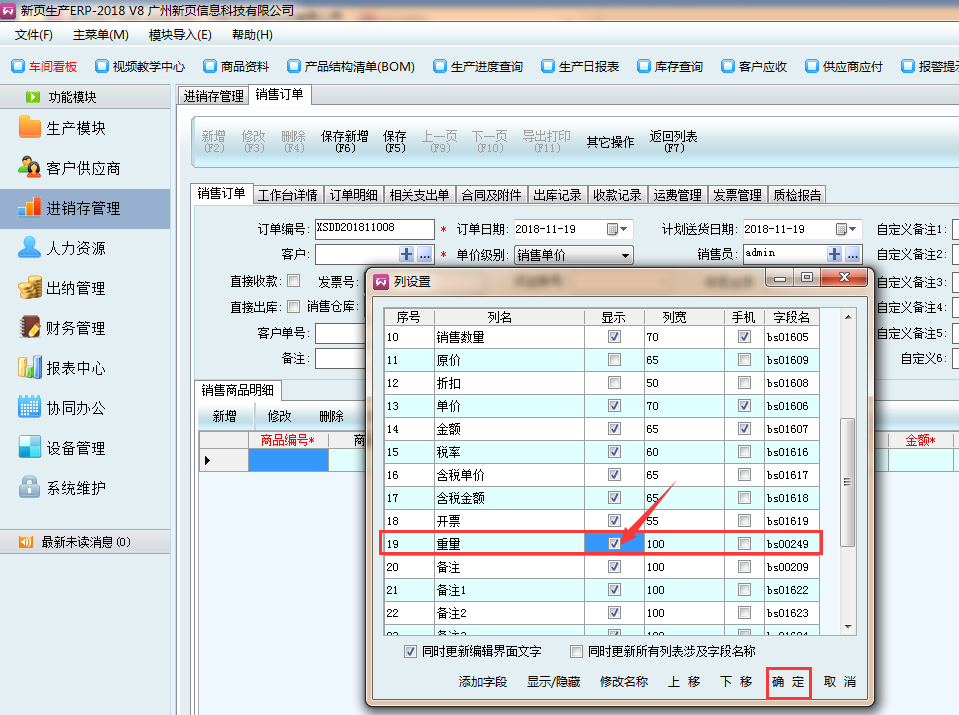The height and width of the screenshot is (715, 959).
Task: Open the 计划送货日期 date dropdown
Action: pos(853,229)
